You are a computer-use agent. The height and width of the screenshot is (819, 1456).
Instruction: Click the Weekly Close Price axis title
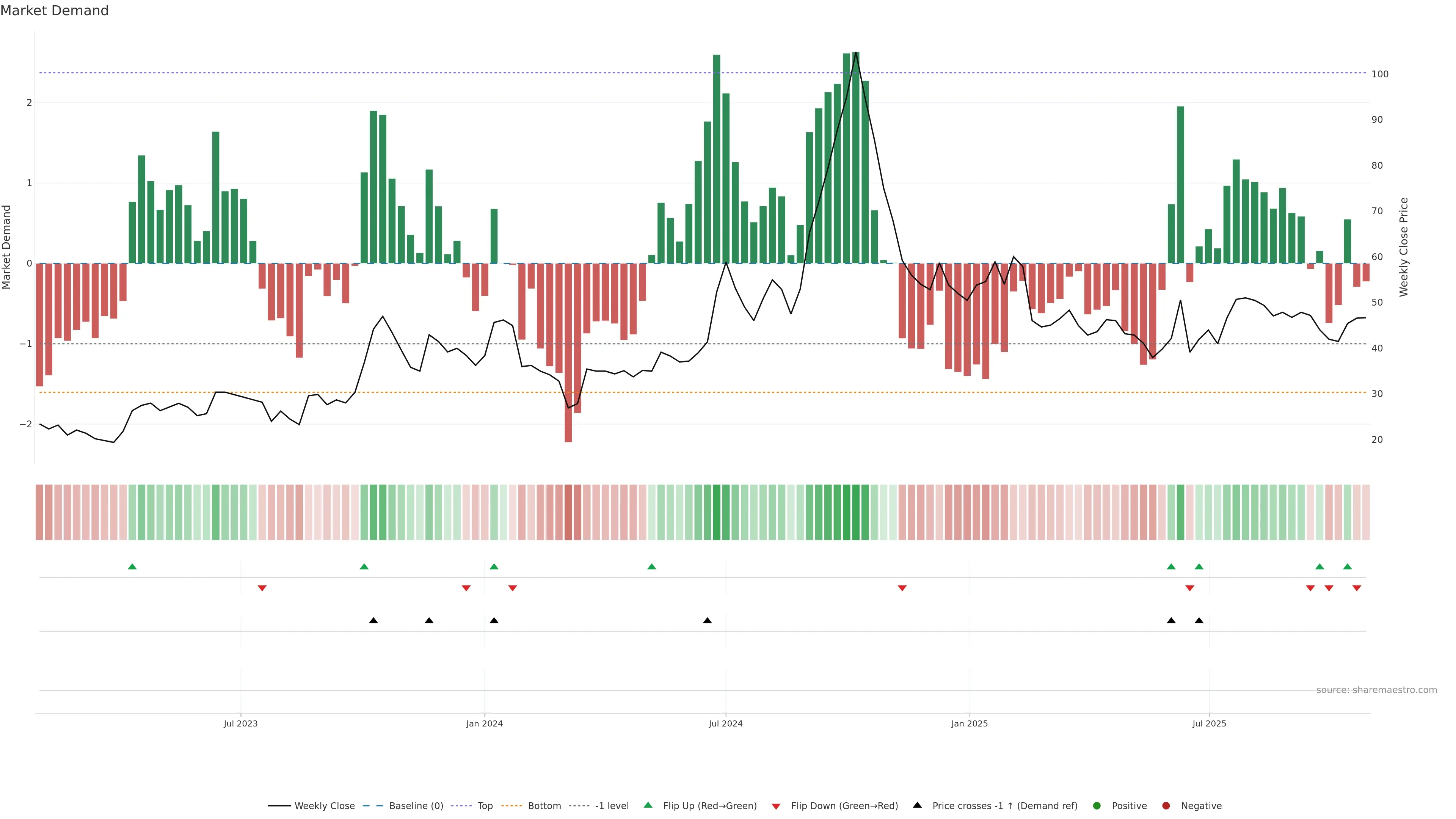click(1404, 247)
